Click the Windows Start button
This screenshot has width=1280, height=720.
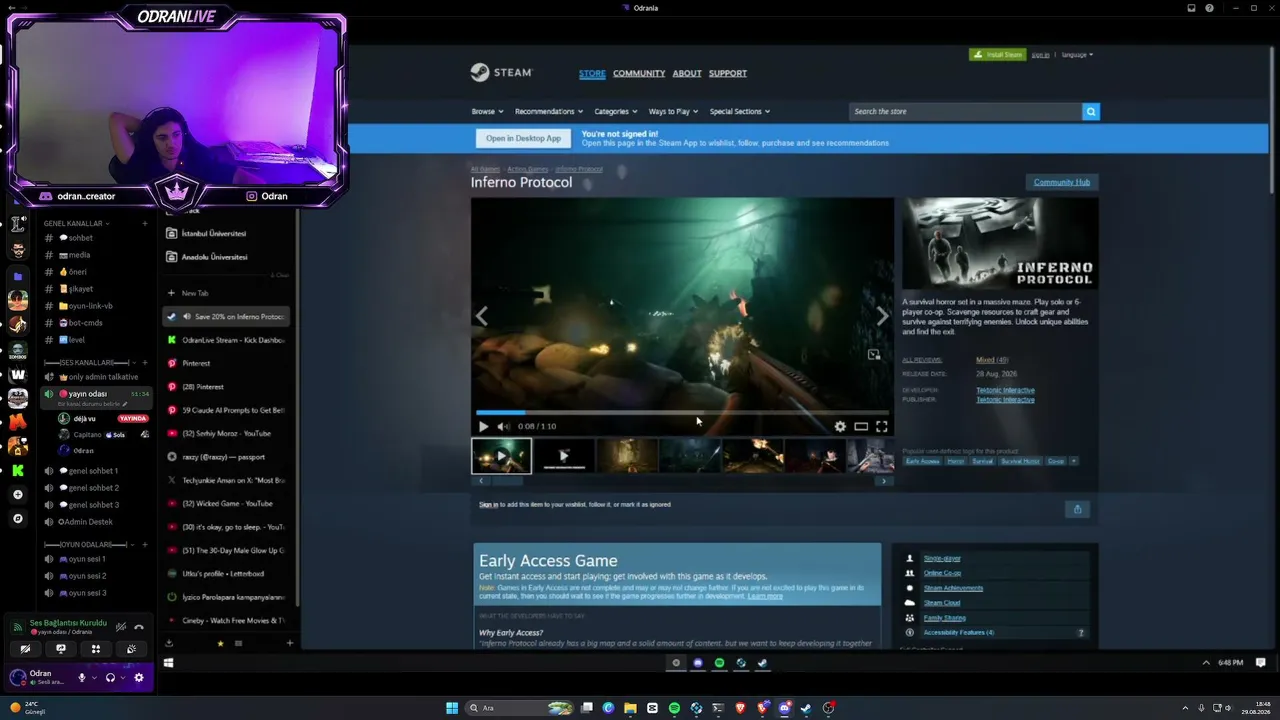coord(451,708)
